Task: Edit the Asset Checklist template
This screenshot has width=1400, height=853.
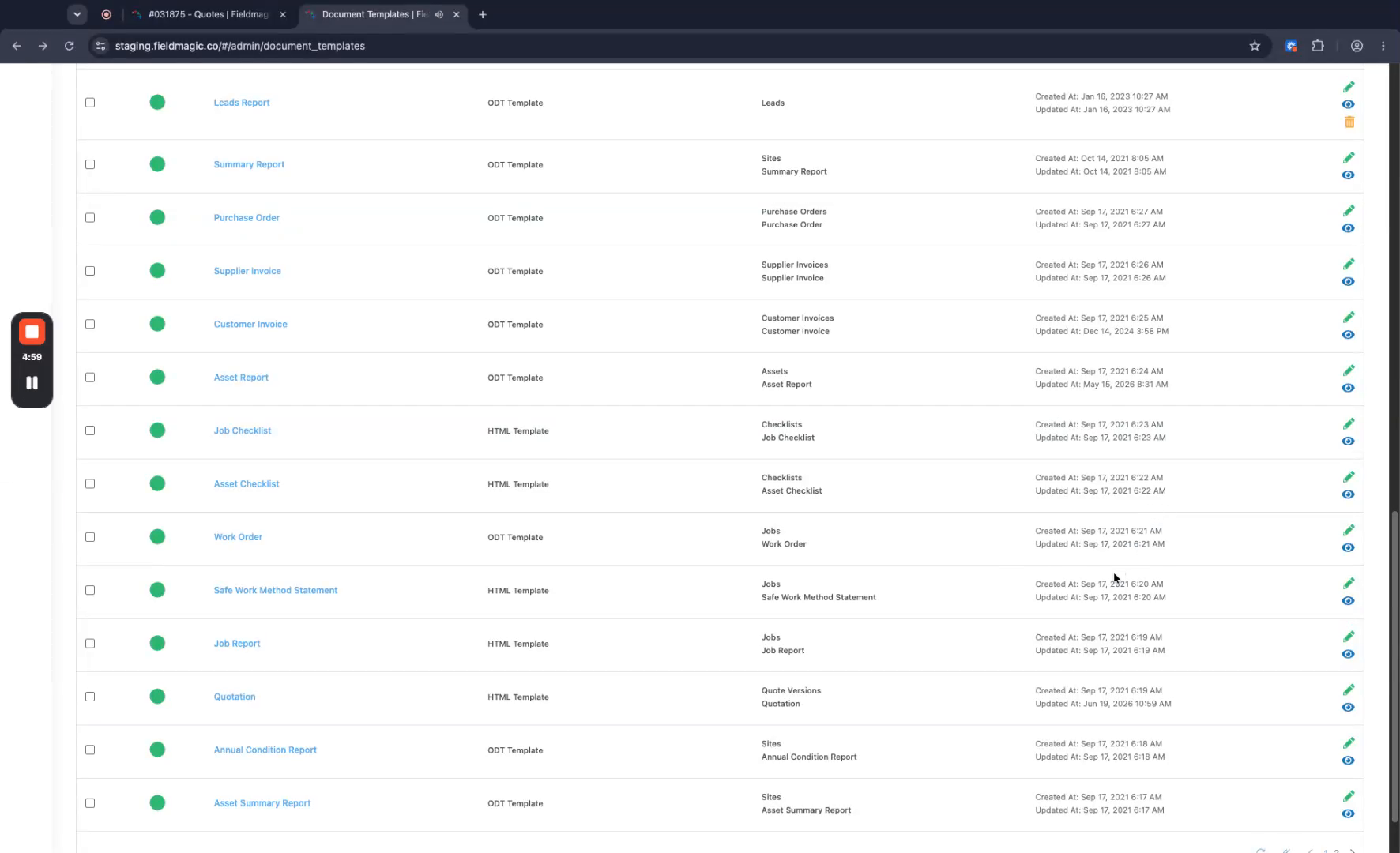Action: tap(1349, 476)
